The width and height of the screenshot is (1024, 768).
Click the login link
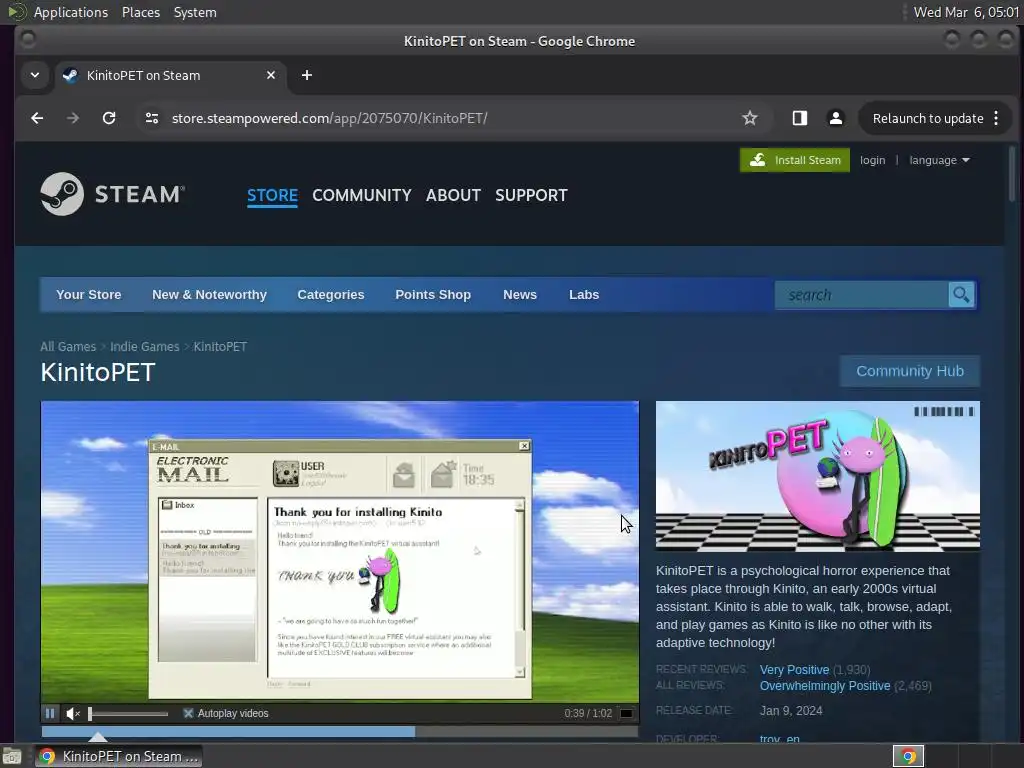coord(872,160)
